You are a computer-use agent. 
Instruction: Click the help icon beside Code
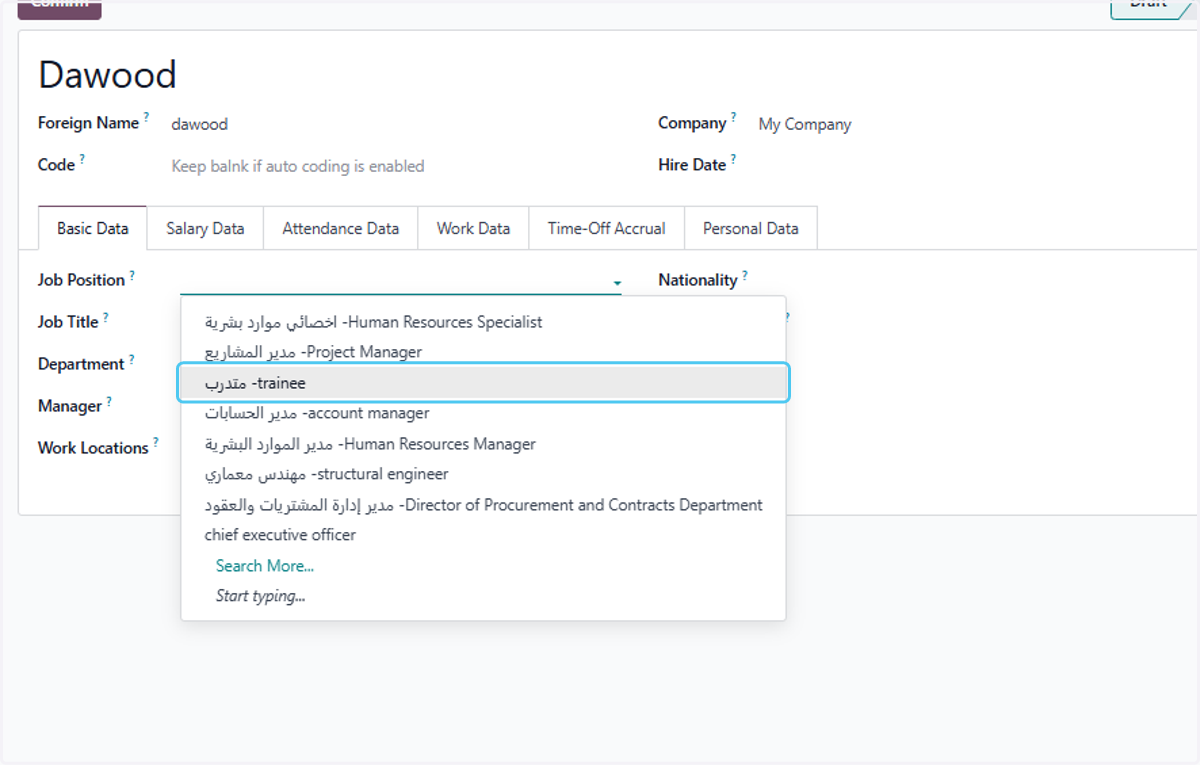coord(82,159)
